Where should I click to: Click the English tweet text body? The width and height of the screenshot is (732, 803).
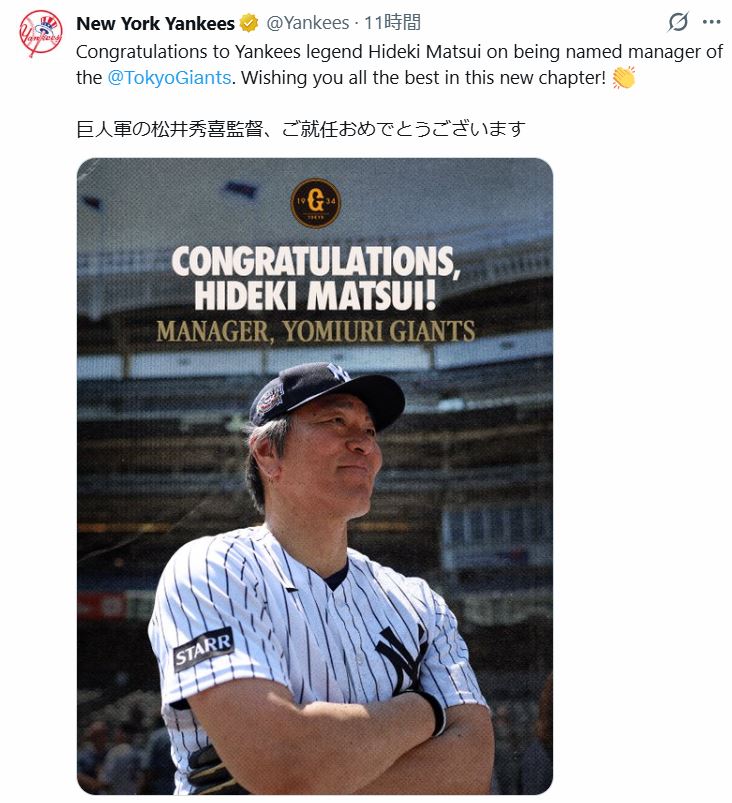tap(399, 65)
